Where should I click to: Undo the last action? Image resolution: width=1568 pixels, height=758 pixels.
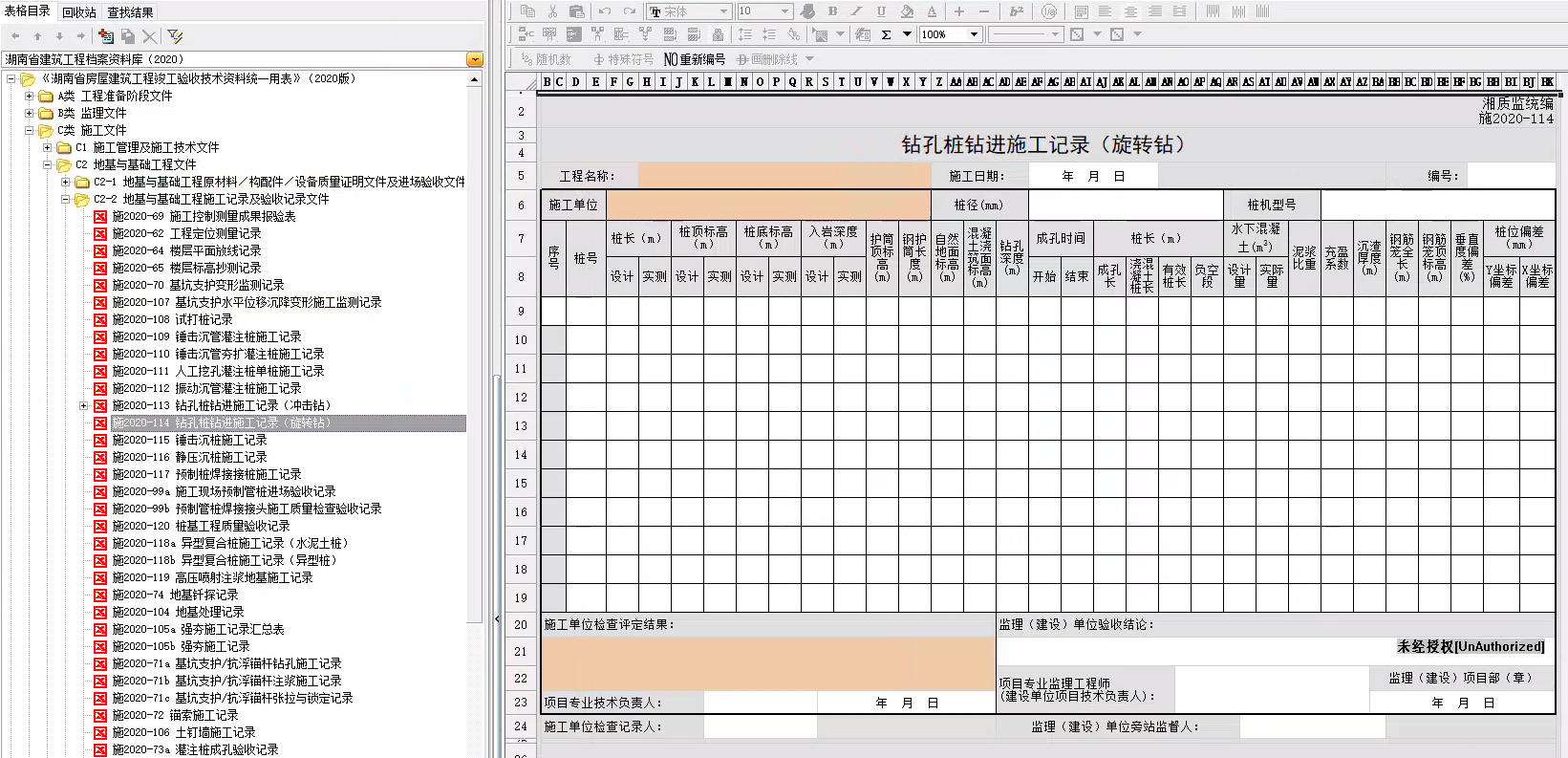[x=604, y=11]
